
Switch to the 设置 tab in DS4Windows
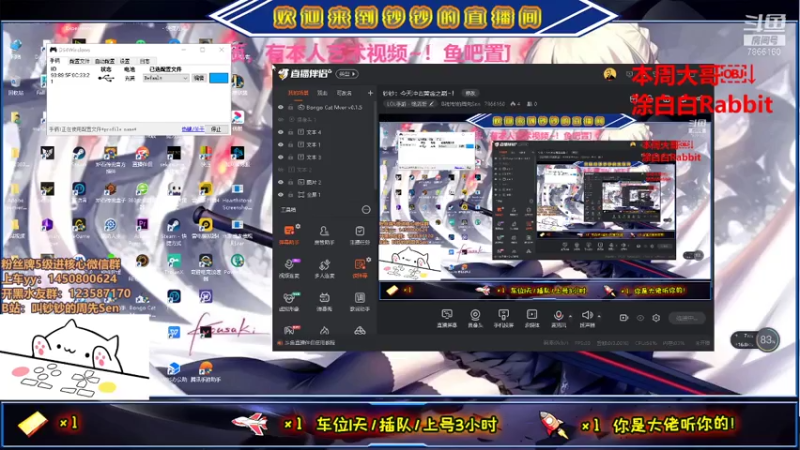(x=125, y=61)
